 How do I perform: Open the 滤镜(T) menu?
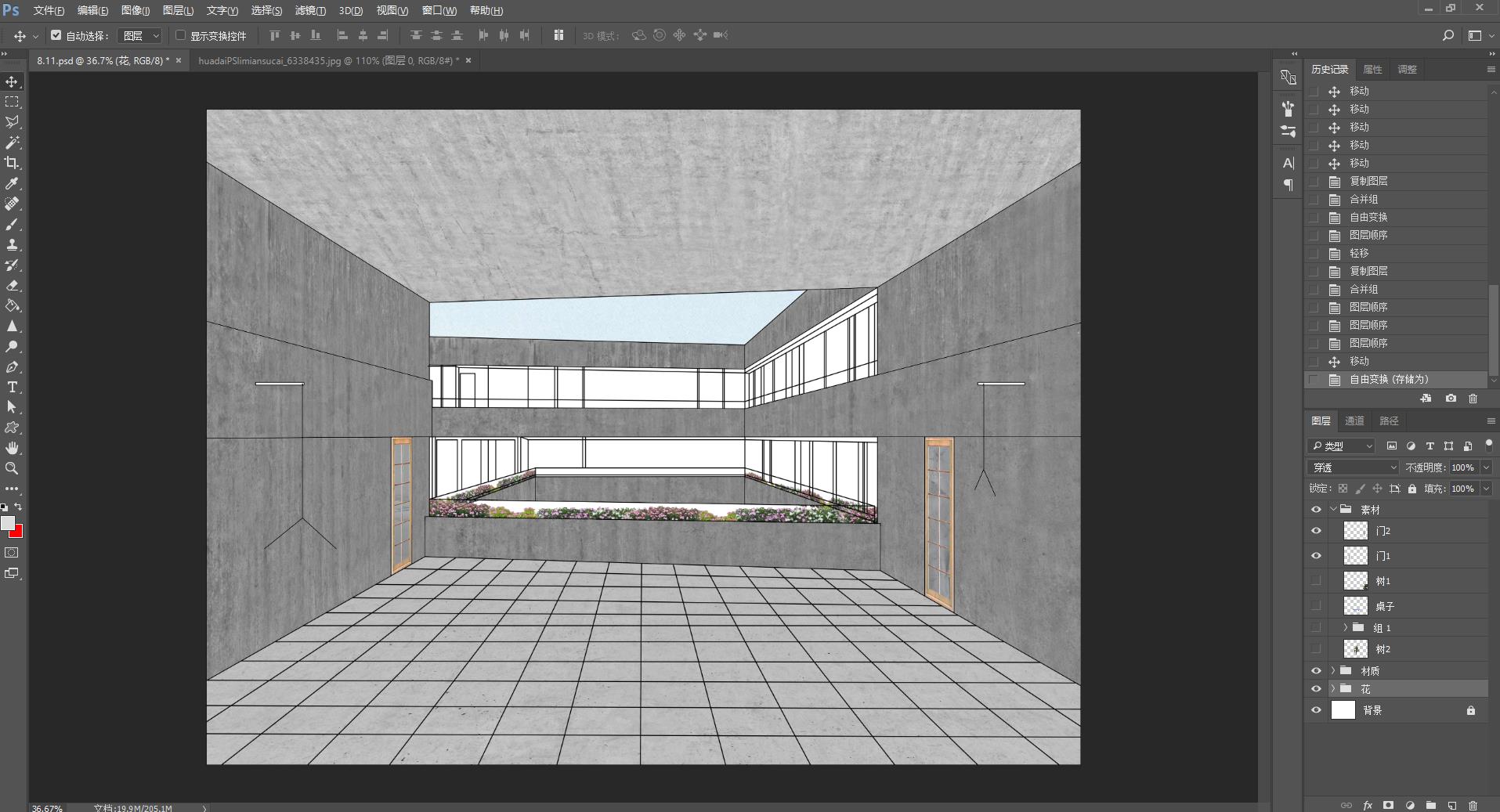tap(310, 10)
